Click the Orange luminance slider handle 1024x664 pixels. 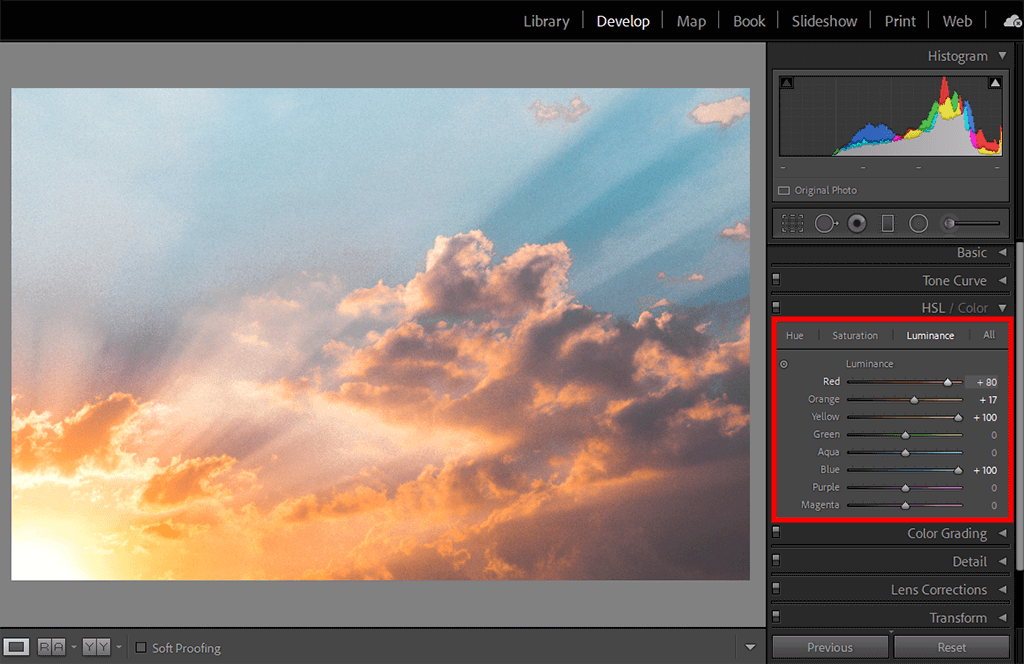[x=914, y=400]
